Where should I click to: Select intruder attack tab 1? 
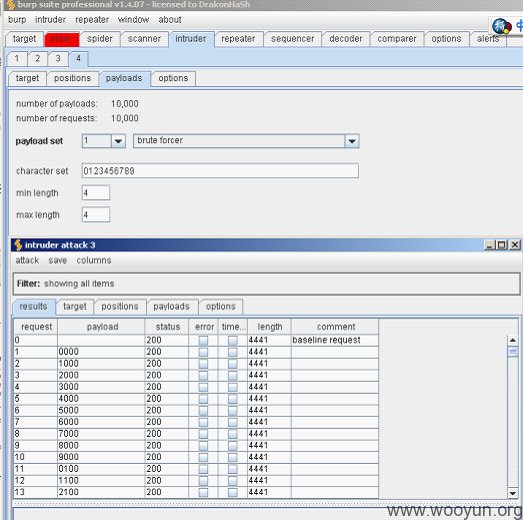tap(17, 59)
